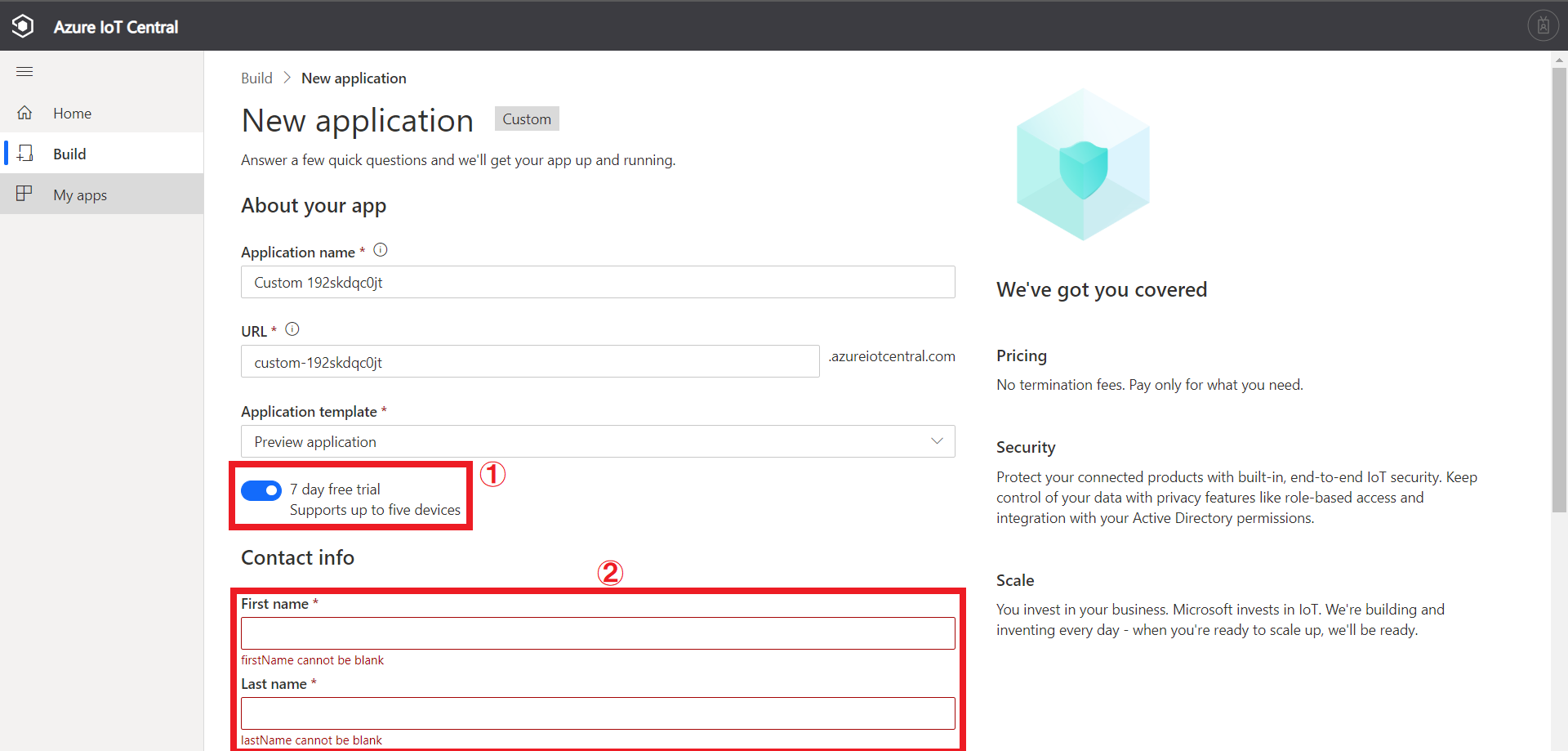Image resolution: width=1568 pixels, height=751 pixels.
Task: Click the Contact info heading
Action: coord(297,557)
